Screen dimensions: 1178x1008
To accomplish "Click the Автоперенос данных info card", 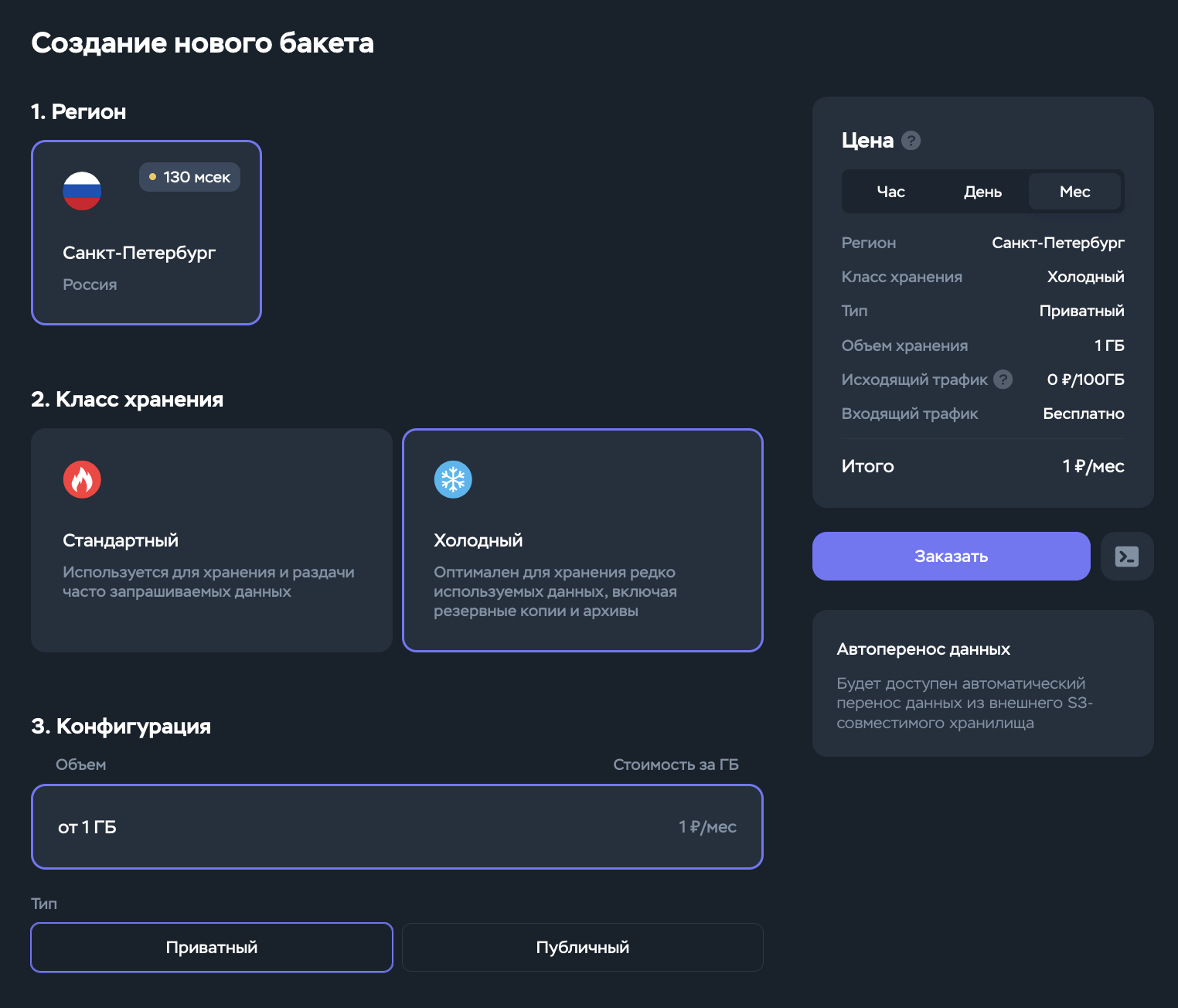I will [983, 683].
